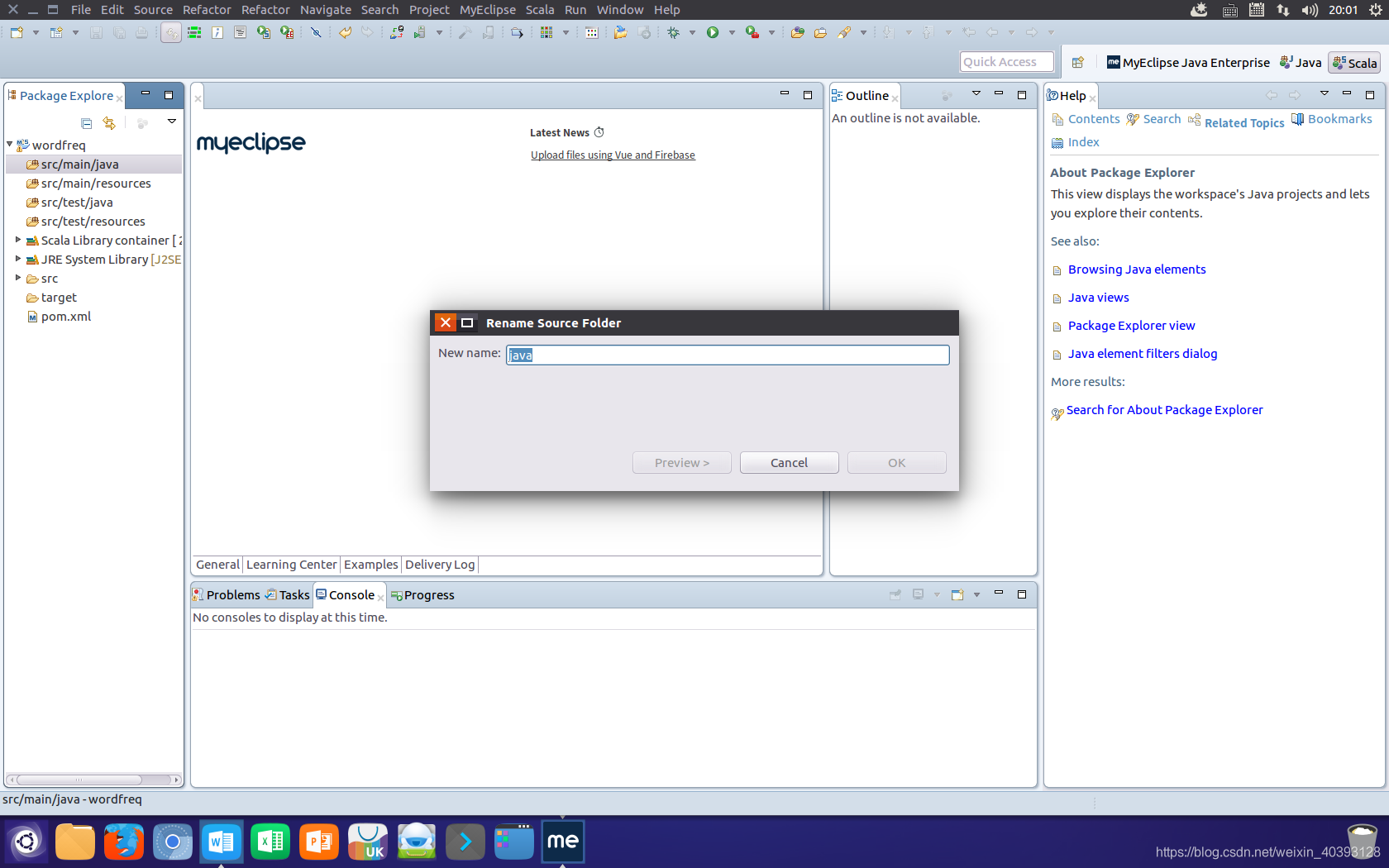Open the Refactor menu
Image resolution: width=1389 pixels, height=868 pixels.
click(206, 9)
